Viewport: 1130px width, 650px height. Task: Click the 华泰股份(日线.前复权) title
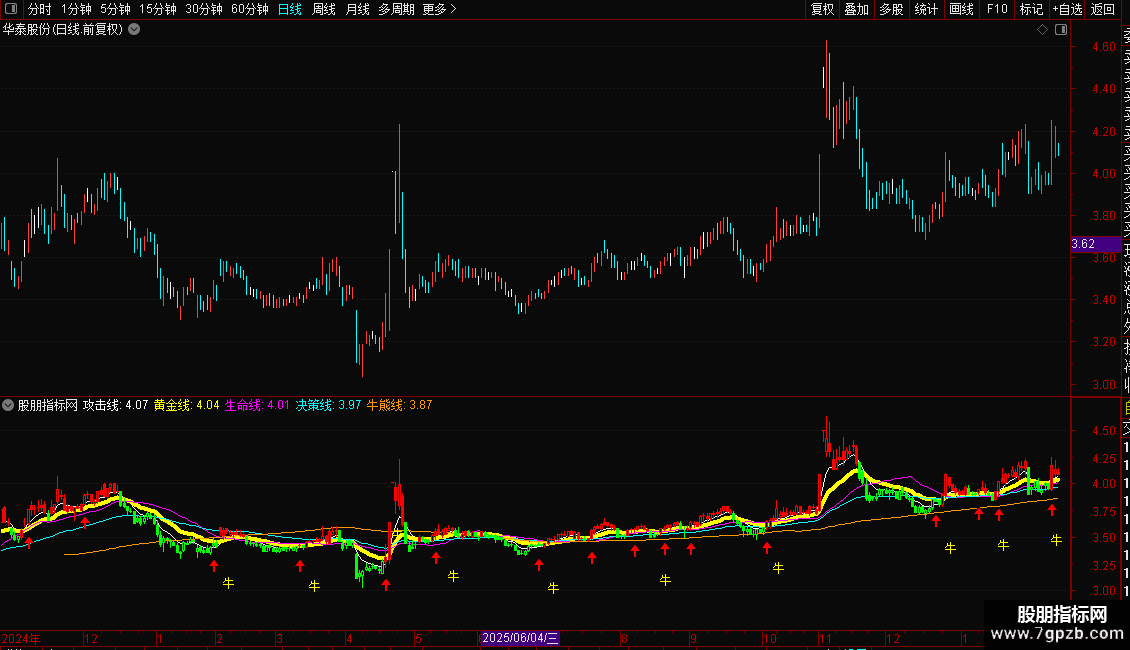pyautogui.click(x=63, y=30)
